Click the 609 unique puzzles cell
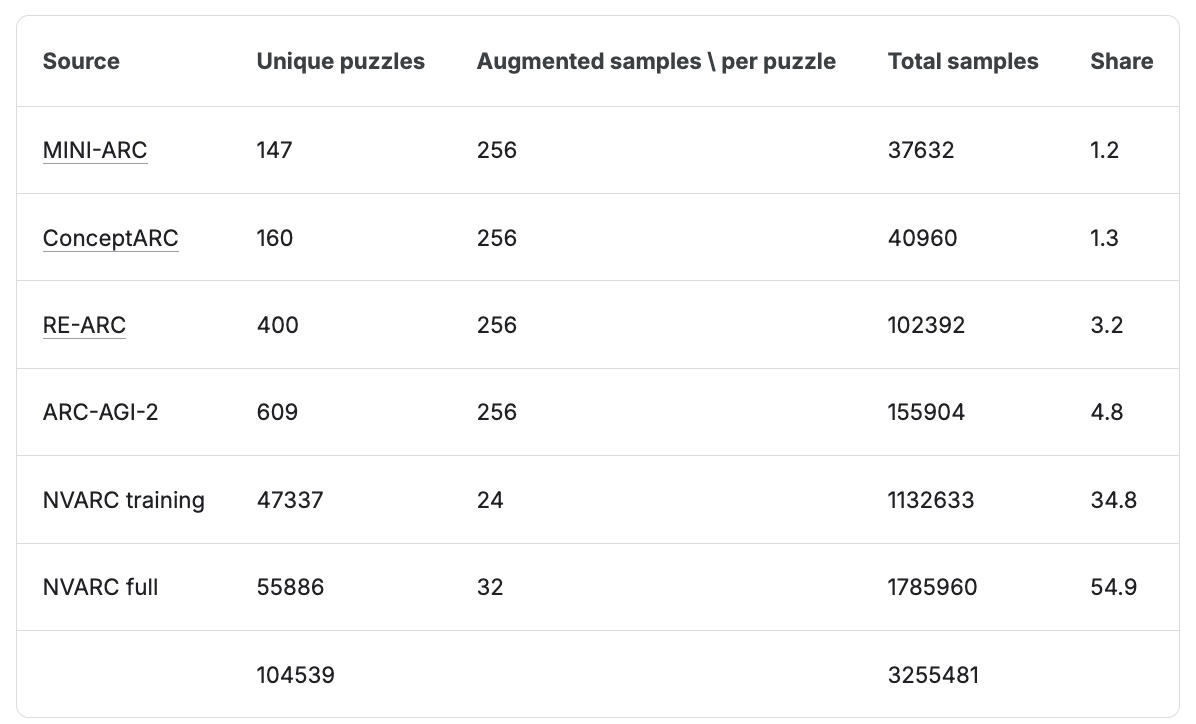The width and height of the screenshot is (1196, 724). 277,412
